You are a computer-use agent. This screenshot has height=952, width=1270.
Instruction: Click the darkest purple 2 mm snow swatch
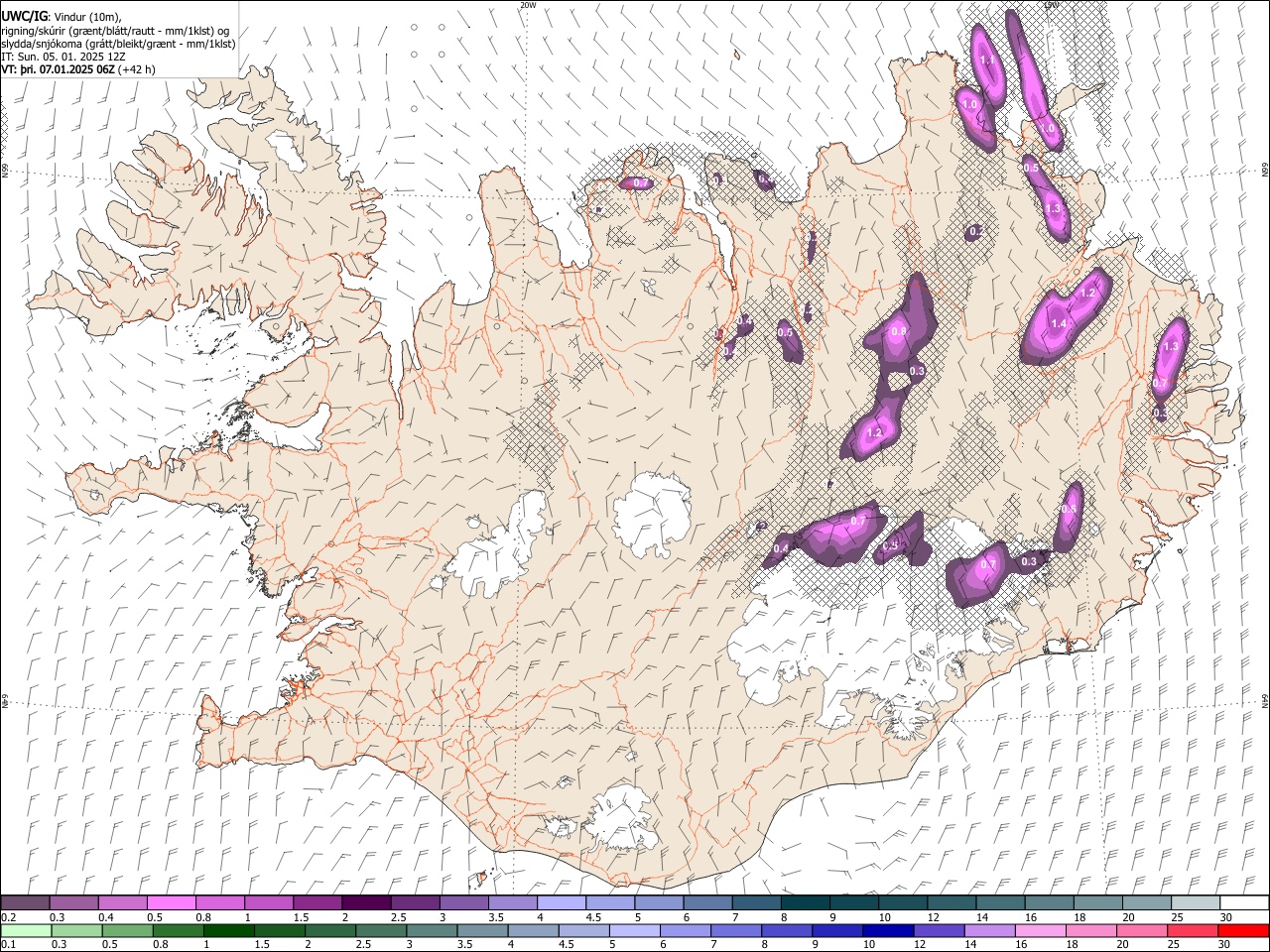point(366,902)
